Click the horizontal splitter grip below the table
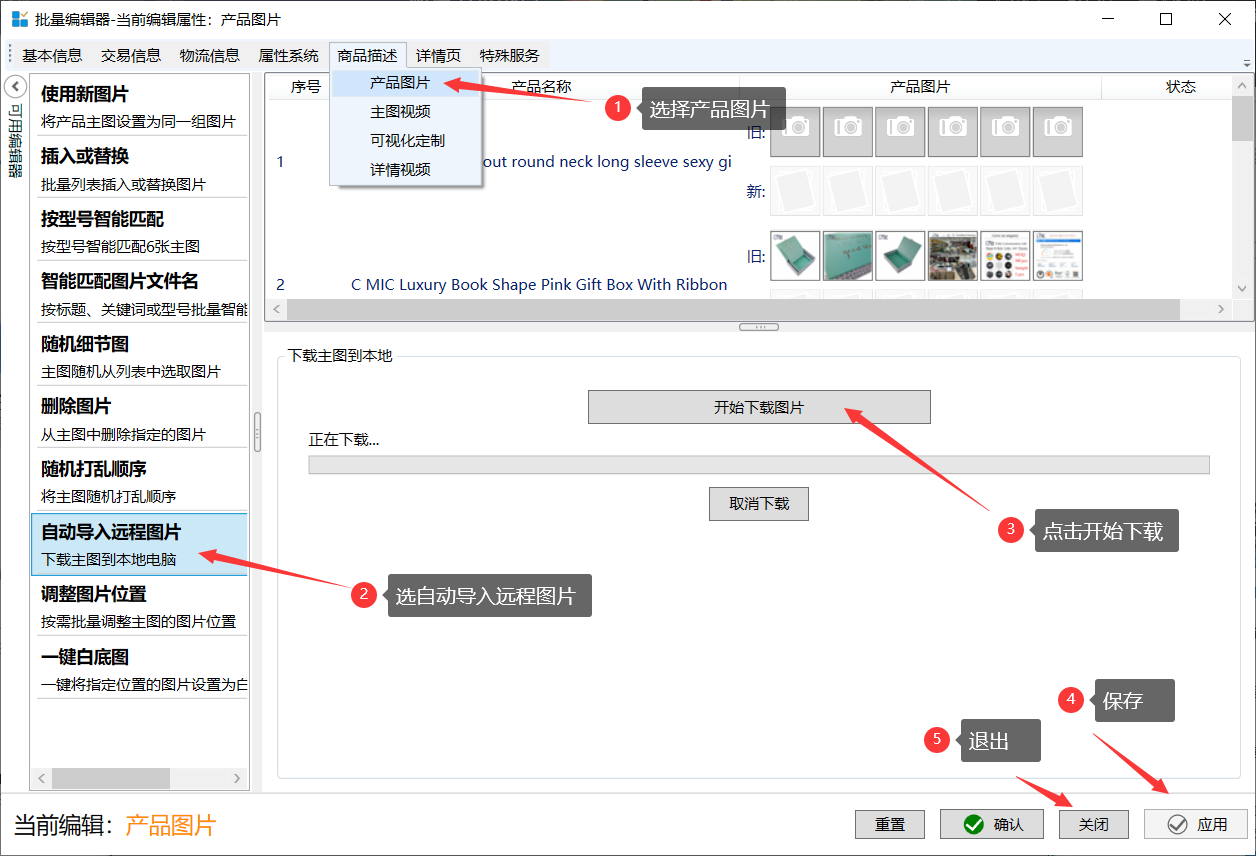The width and height of the screenshot is (1256, 856). (759, 327)
